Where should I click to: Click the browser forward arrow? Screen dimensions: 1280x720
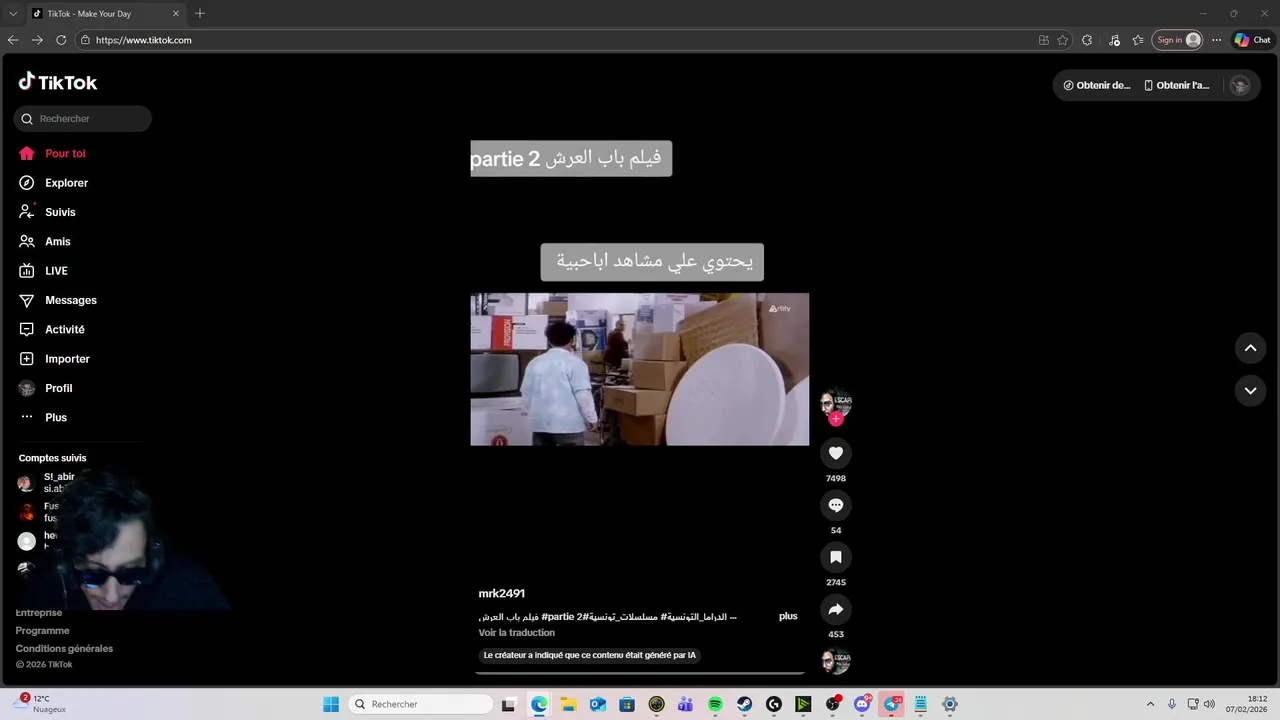click(37, 40)
